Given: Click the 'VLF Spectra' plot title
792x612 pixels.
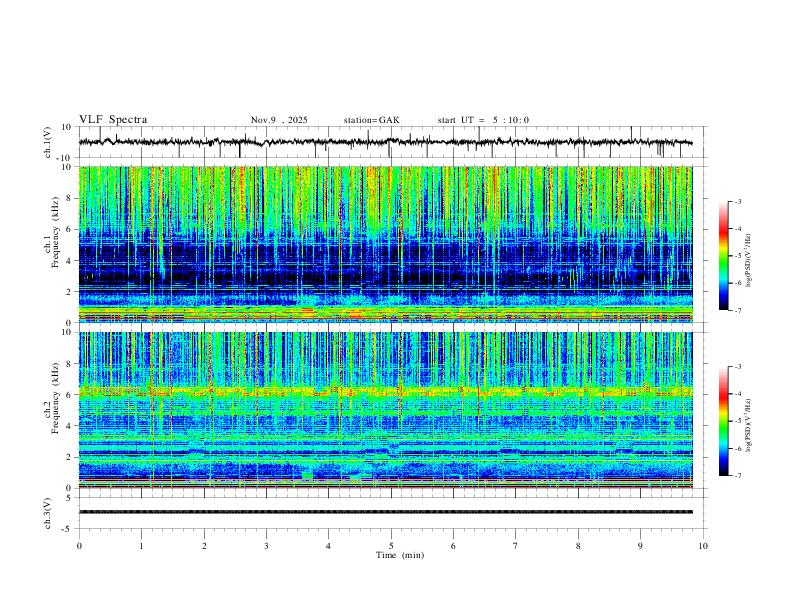Looking at the screenshot, I should (x=113, y=119).
